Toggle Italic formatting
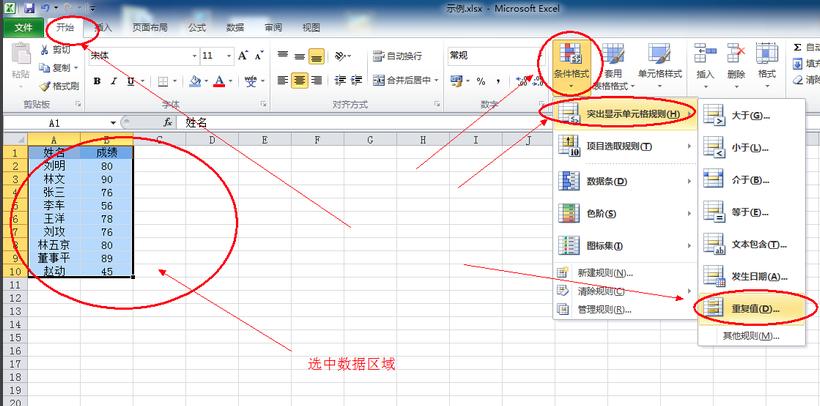Screen dimensions: 820x406 click(114, 81)
